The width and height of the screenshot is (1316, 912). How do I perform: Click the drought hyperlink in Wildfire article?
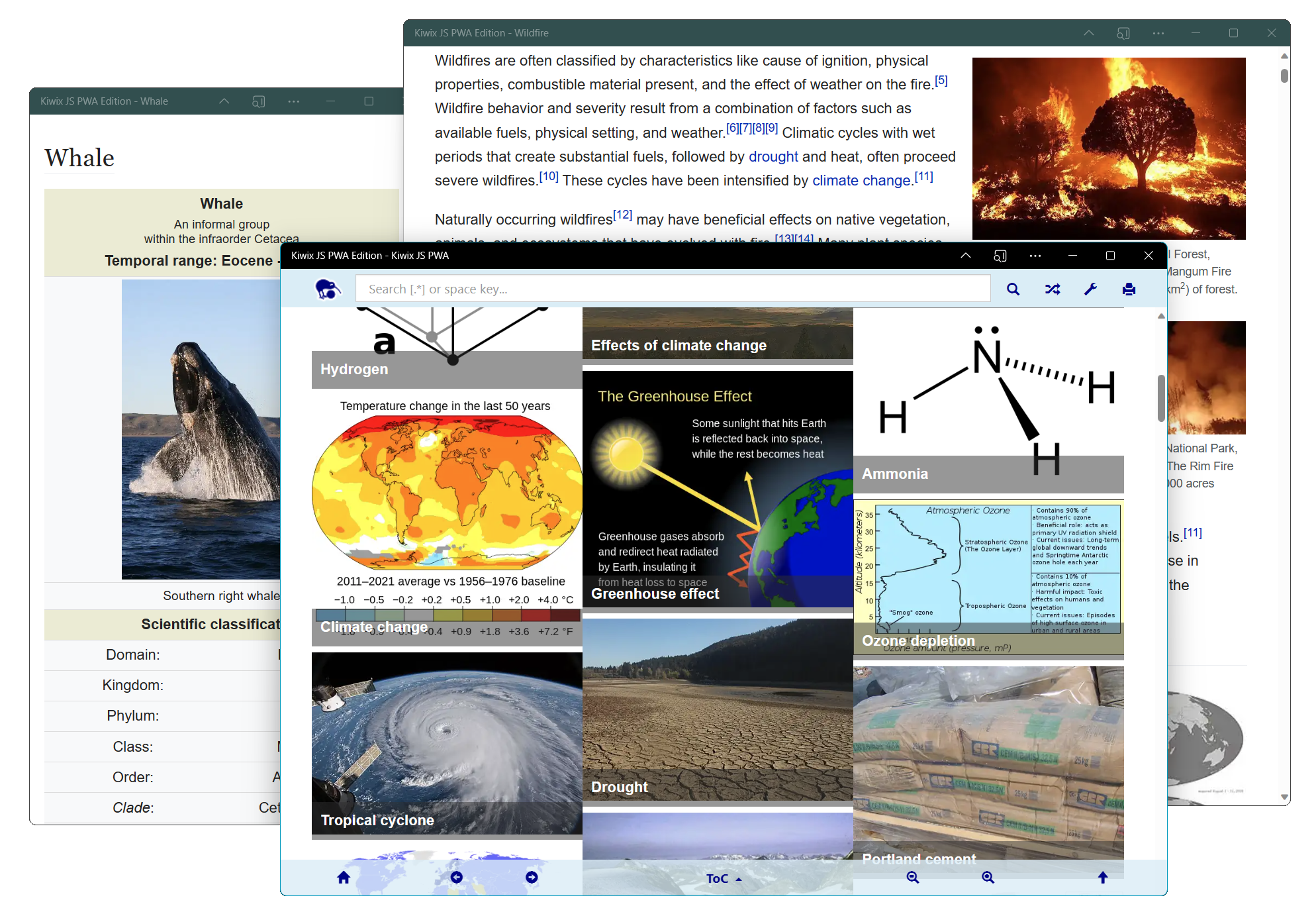click(x=775, y=156)
